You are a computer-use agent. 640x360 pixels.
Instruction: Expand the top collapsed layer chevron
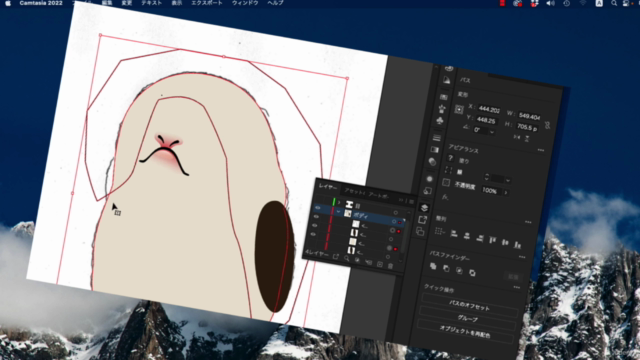point(339,202)
